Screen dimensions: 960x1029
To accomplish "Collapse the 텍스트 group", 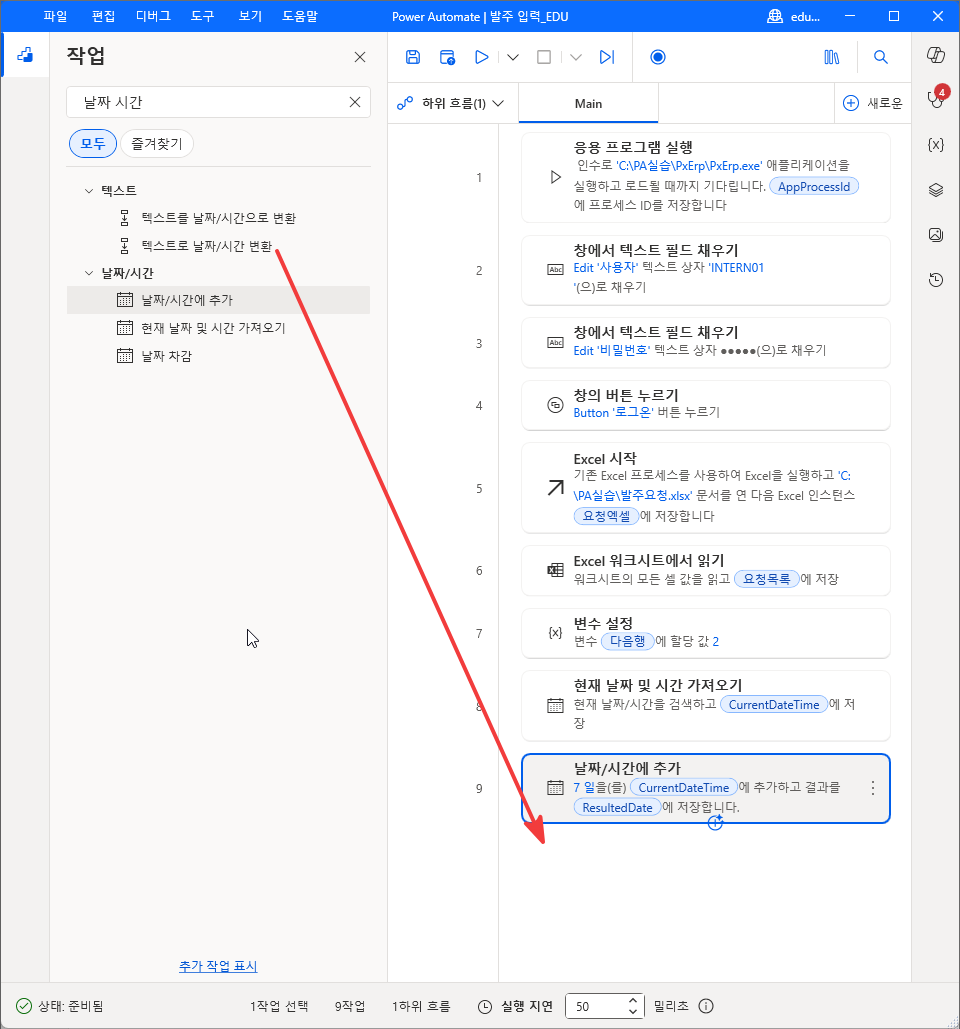I will click(89, 191).
